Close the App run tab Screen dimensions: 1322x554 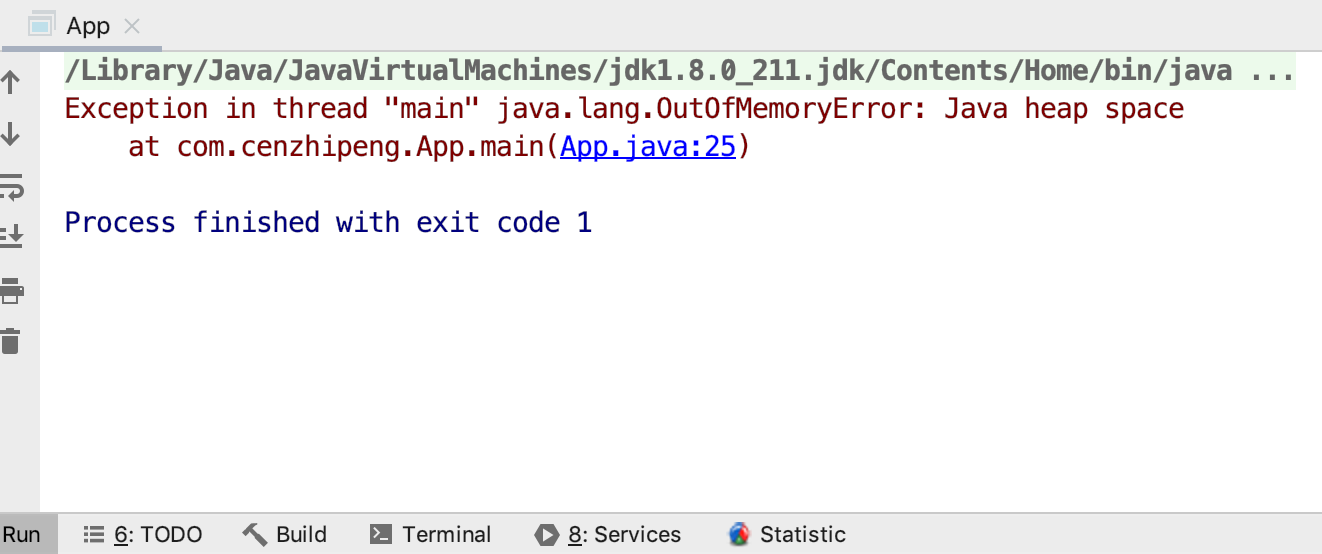click(x=131, y=27)
